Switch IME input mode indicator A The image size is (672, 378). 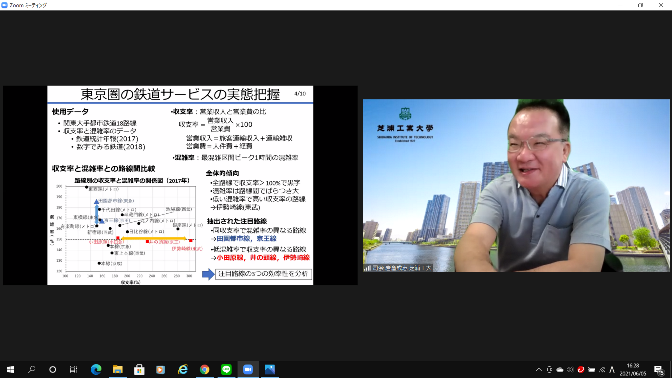pyautogui.click(x=612, y=369)
